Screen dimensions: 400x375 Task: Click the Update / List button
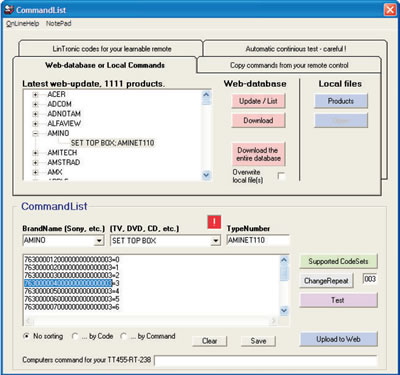pos(258,101)
